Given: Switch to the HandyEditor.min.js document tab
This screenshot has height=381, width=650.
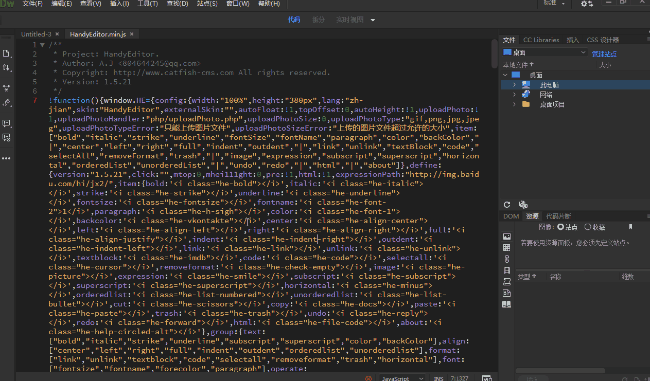Looking at the screenshot, I should click(98, 34).
